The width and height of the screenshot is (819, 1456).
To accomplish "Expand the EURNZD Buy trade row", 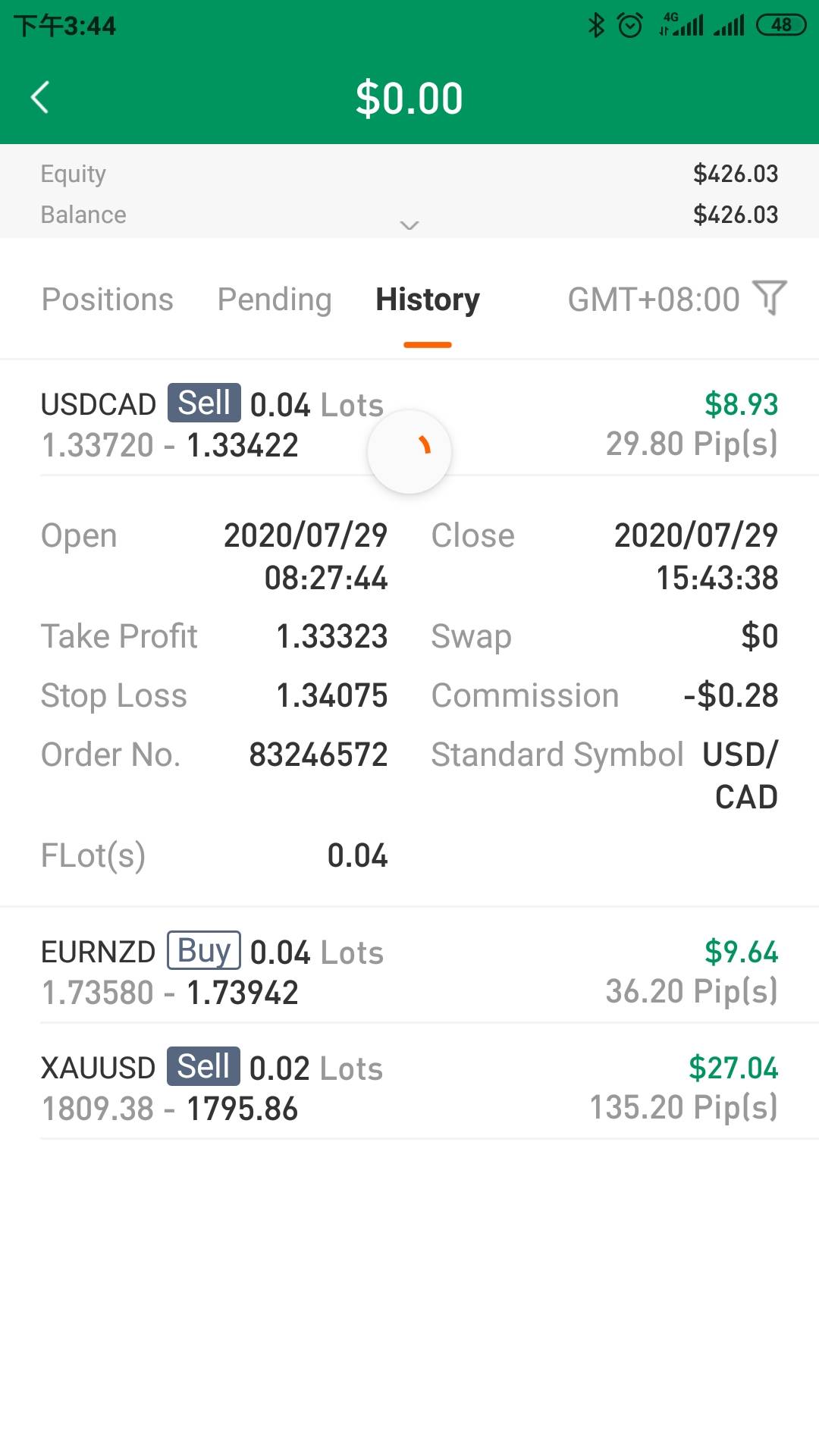I will tap(409, 971).
